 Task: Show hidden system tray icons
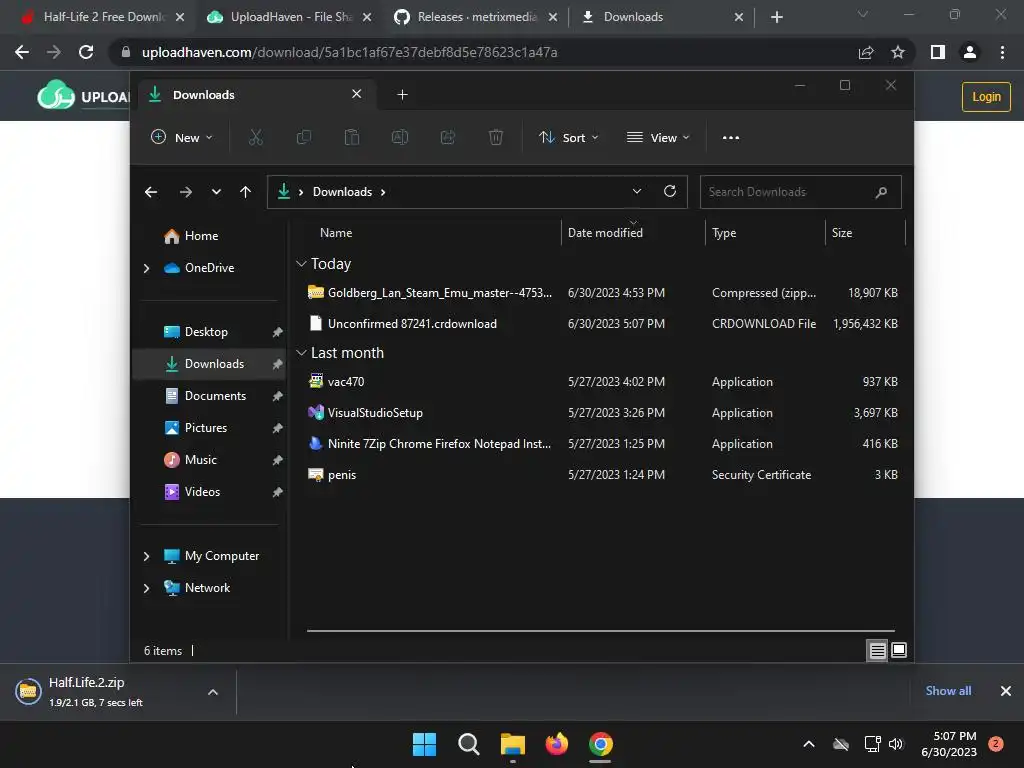coord(808,744)
